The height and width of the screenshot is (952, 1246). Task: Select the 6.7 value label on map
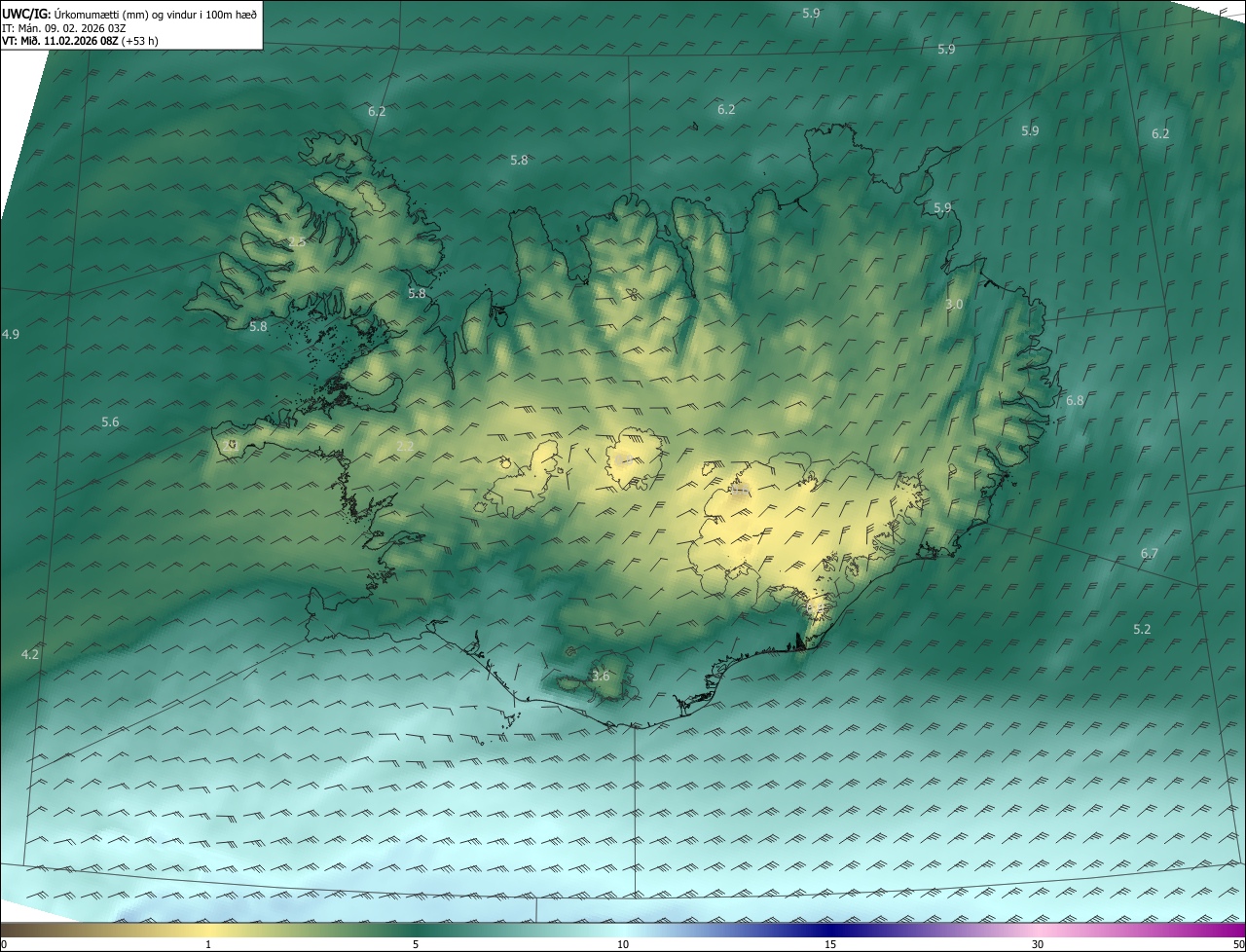(1150, 553)
